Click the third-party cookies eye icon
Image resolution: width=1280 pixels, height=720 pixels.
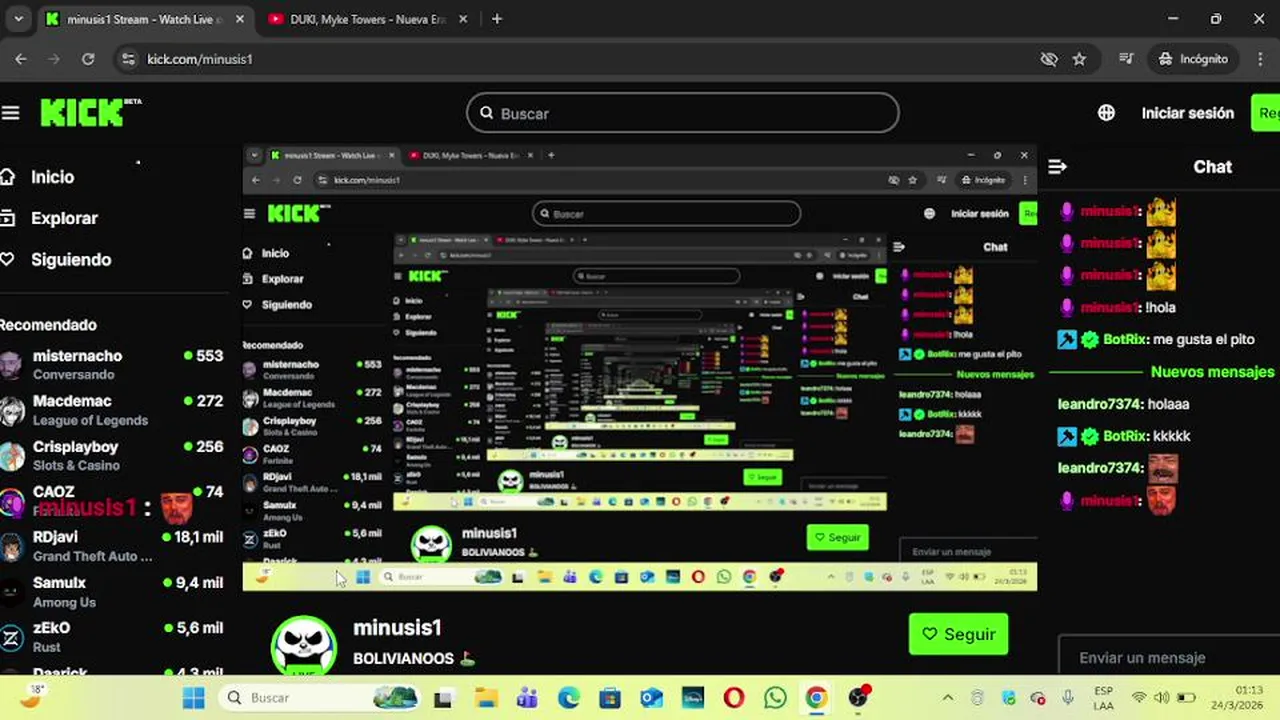pyautogui.click(x=1049, y=59)
